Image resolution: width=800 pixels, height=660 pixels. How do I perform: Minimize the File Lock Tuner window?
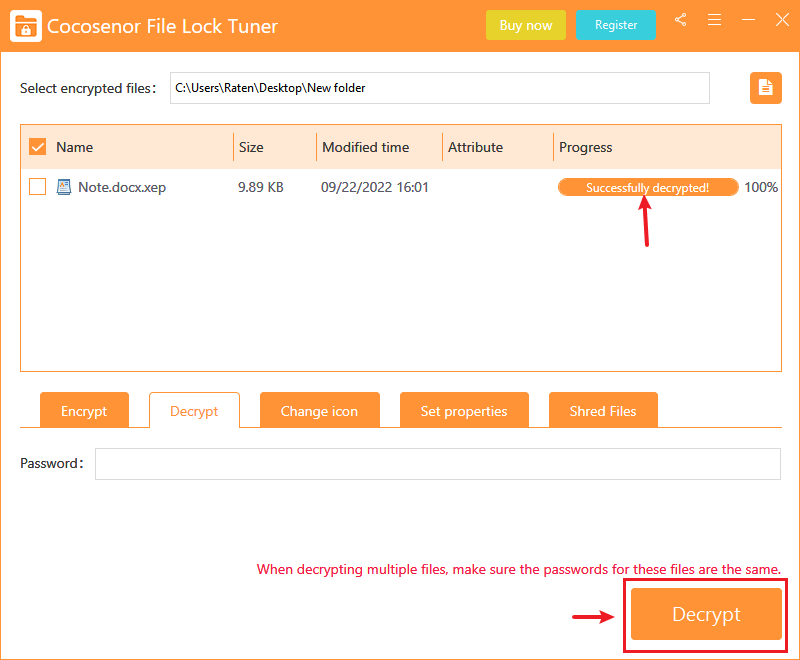(x=748, y=20)
